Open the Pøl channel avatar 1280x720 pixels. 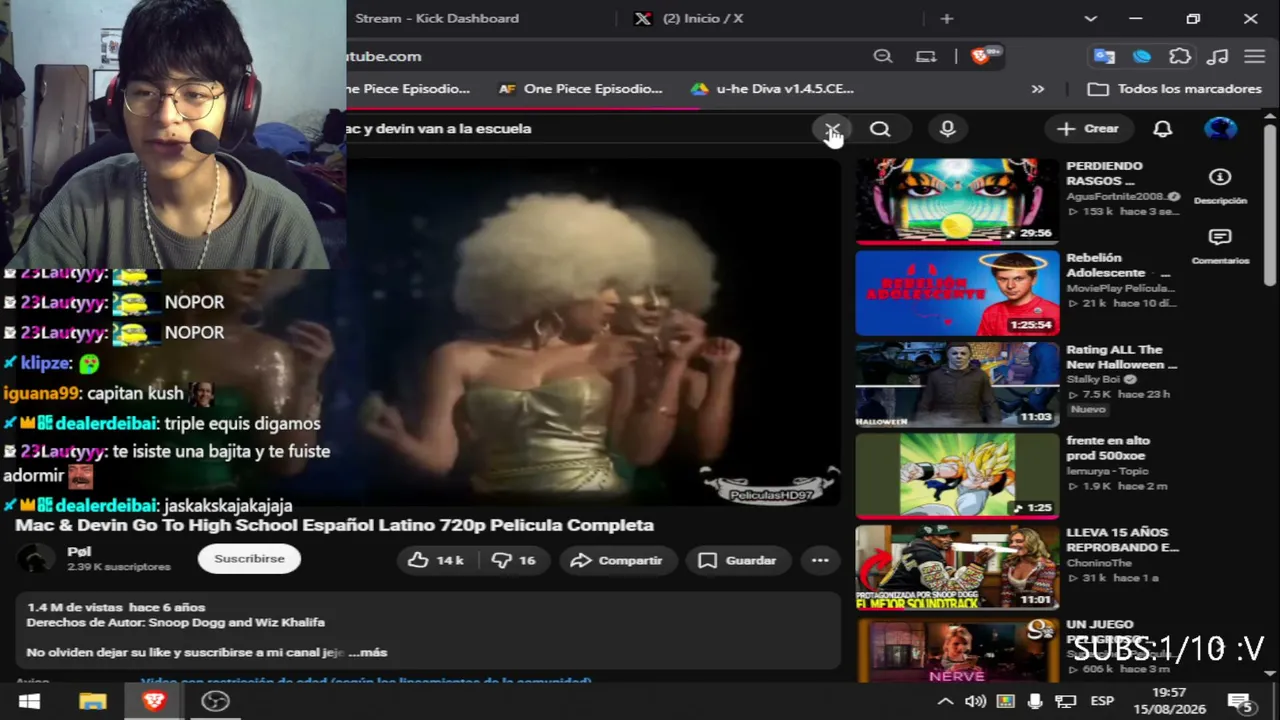click(36, 558)
